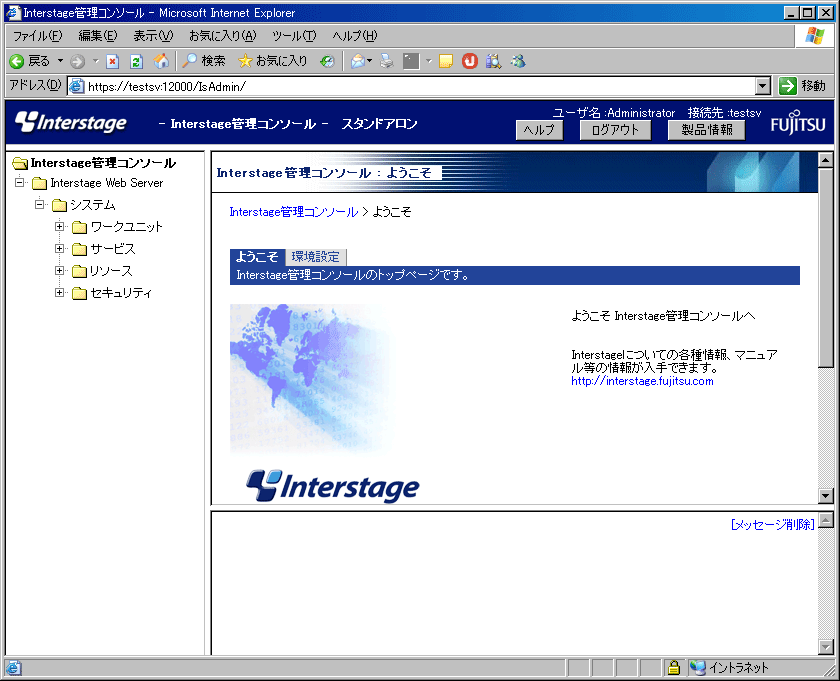
Task: Click the メッセージ削除 link
Action: click(x=772, y=525)
